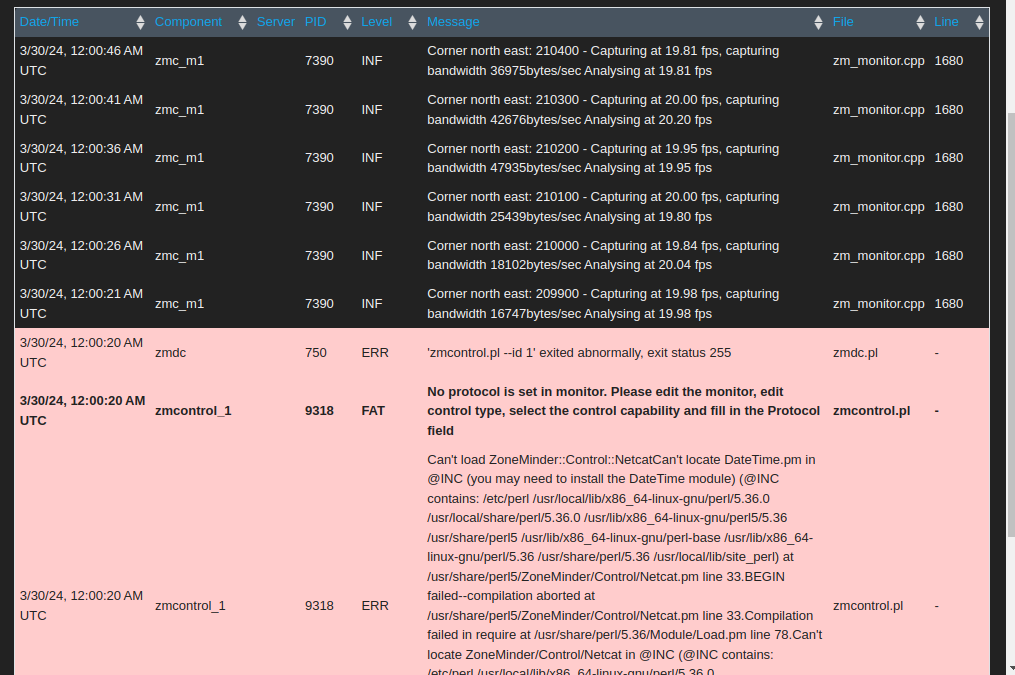
Task: Click the Server column header label
Action: coord(276,22)
